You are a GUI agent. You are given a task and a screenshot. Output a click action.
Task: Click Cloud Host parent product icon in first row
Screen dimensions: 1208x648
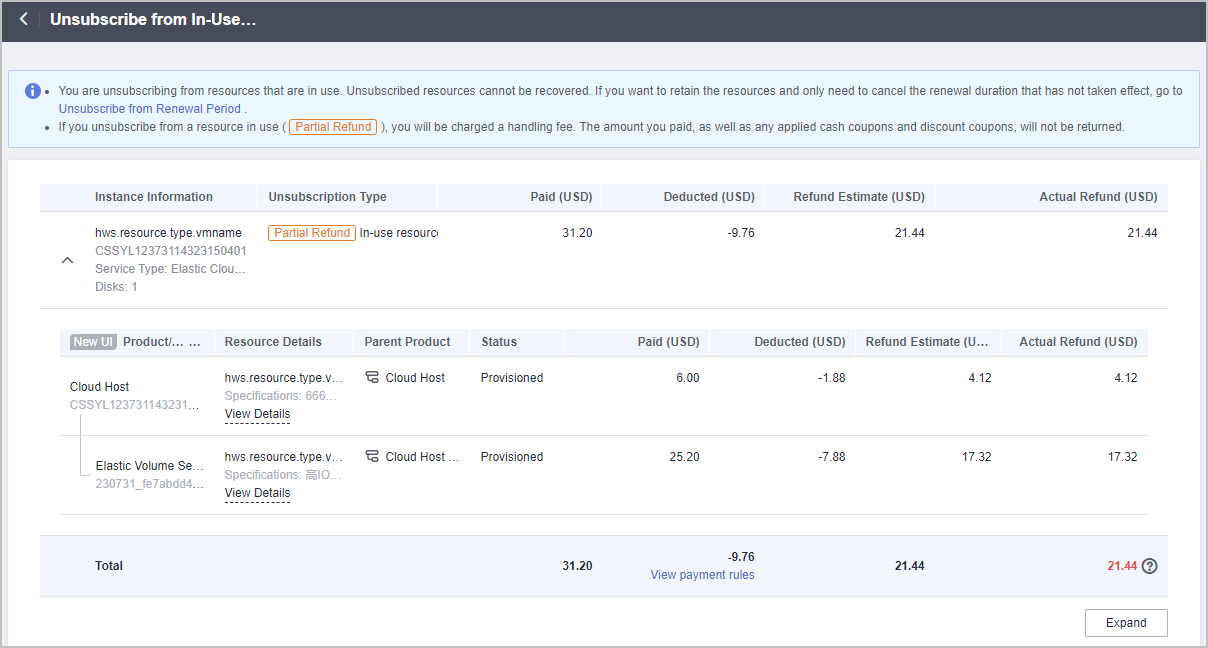[372, 378]
